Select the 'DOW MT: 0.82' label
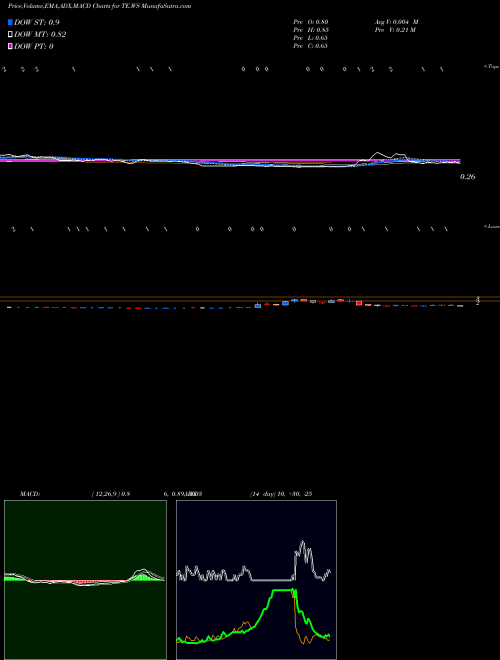500x660 pixels. [40, 35]
